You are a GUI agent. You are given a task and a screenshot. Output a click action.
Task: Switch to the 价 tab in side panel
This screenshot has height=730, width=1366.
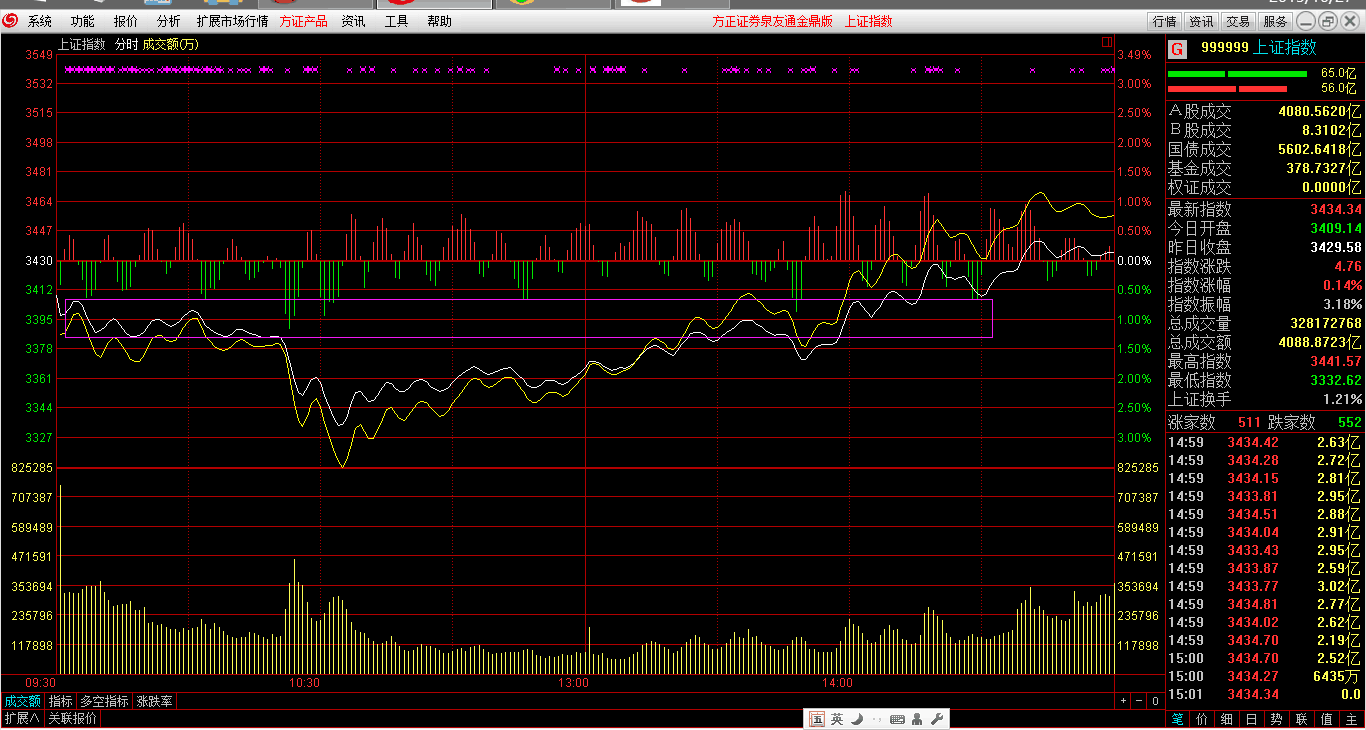(x=1202, y=719)
